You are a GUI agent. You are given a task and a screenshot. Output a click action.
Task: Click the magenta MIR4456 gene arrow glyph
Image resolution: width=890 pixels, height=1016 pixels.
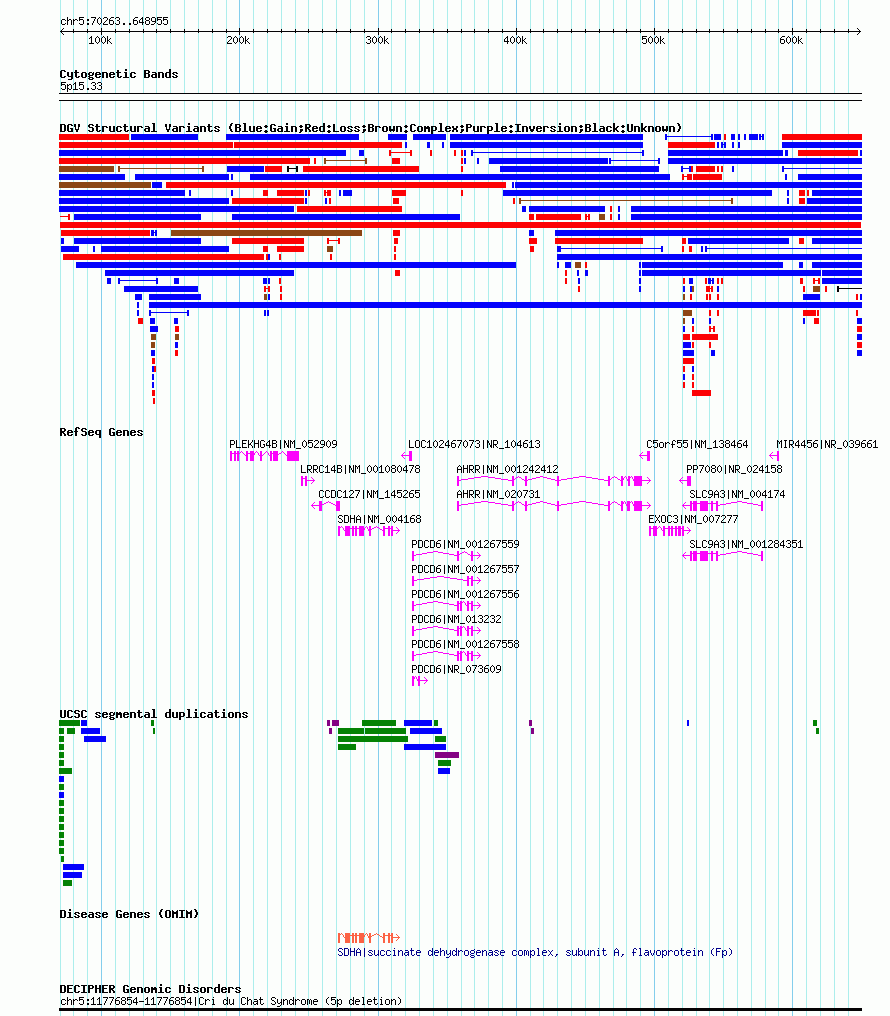coord(774,456)
